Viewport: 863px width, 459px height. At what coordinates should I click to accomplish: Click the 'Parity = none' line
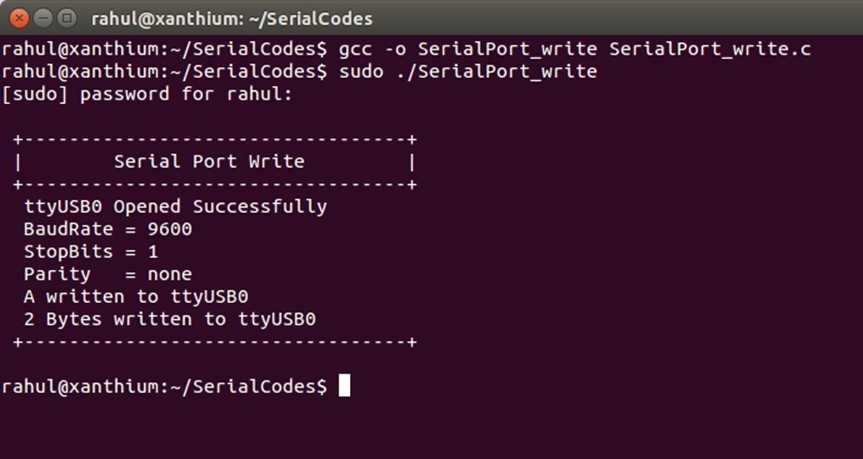pyautogui.click(x=108, y=274)
